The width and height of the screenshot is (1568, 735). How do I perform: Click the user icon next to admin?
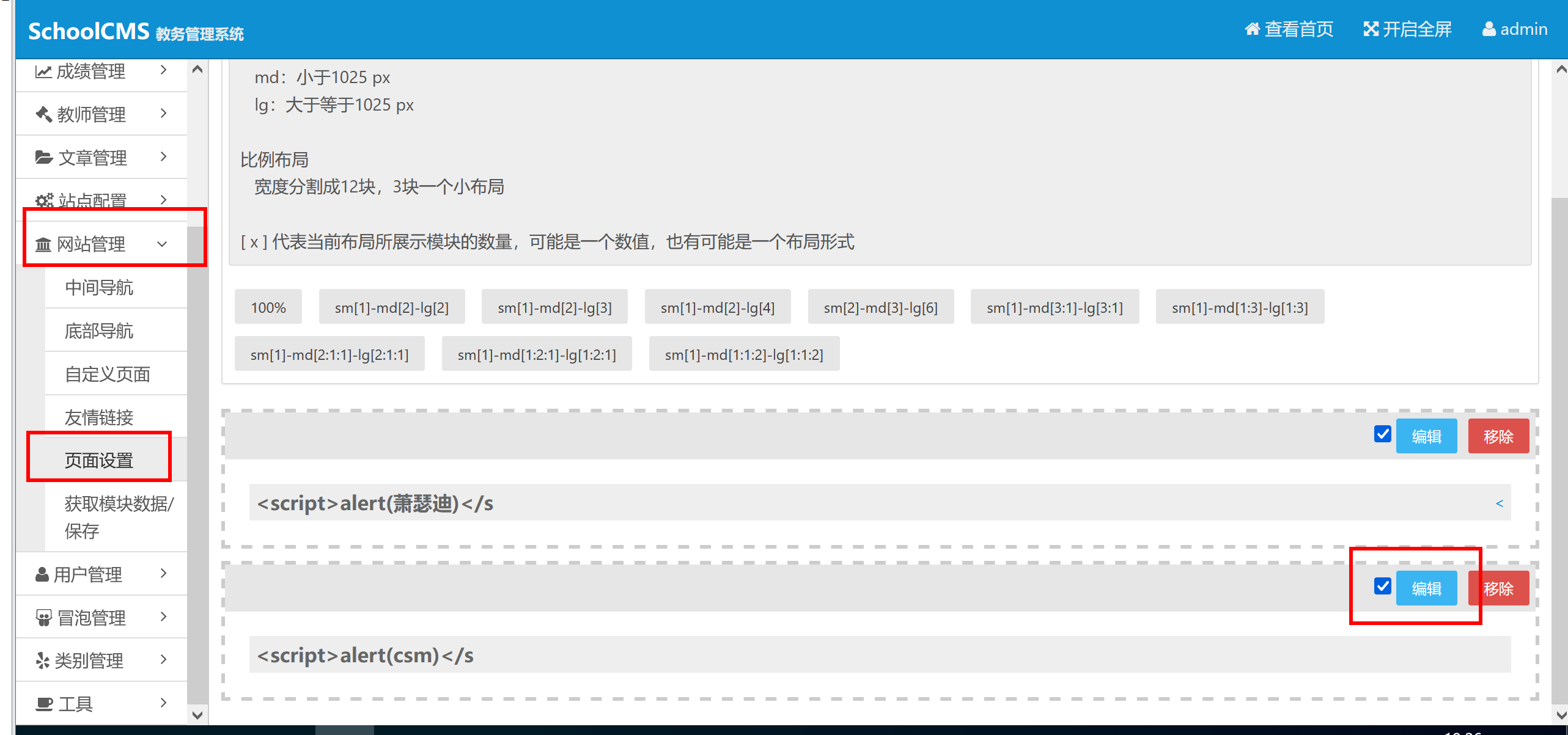click(1488, 29)
